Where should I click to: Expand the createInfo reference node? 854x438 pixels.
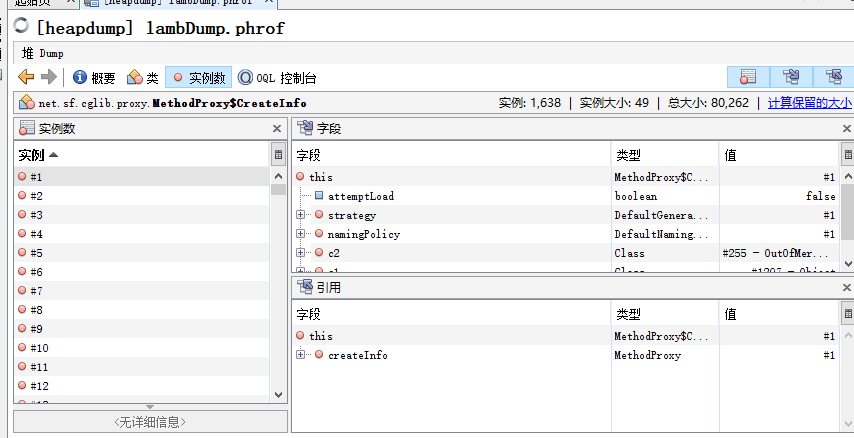[x=300, y=355]
